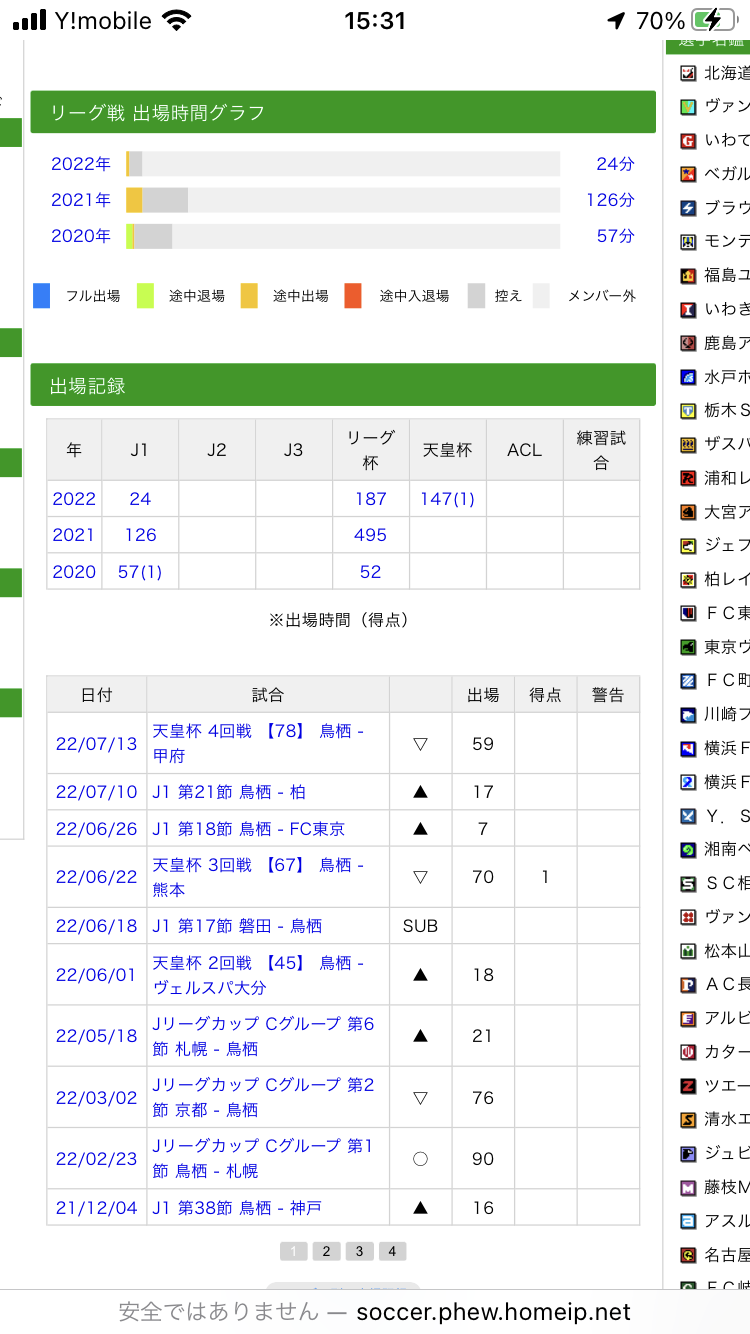Screen dimensions: 750x1334
Task: Tap the battery icon in status bar
Action: [x=712, y=21]
